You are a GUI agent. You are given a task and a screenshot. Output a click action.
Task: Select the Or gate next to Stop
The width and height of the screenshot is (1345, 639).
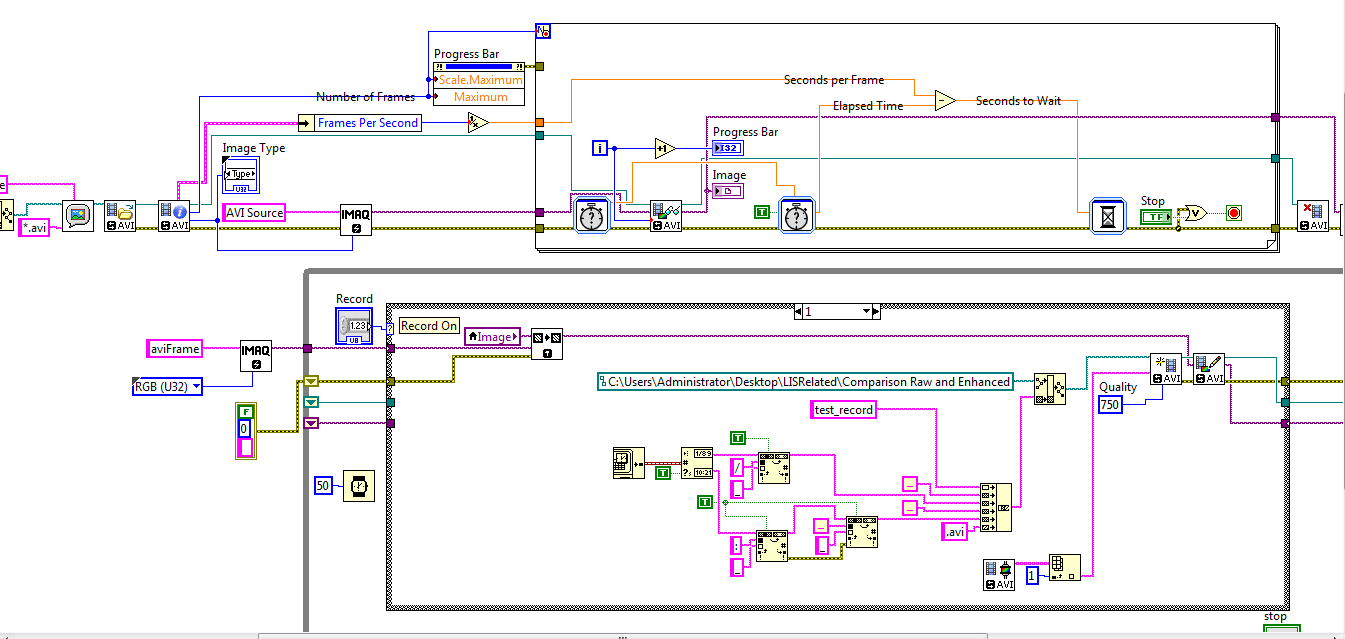1195,212
